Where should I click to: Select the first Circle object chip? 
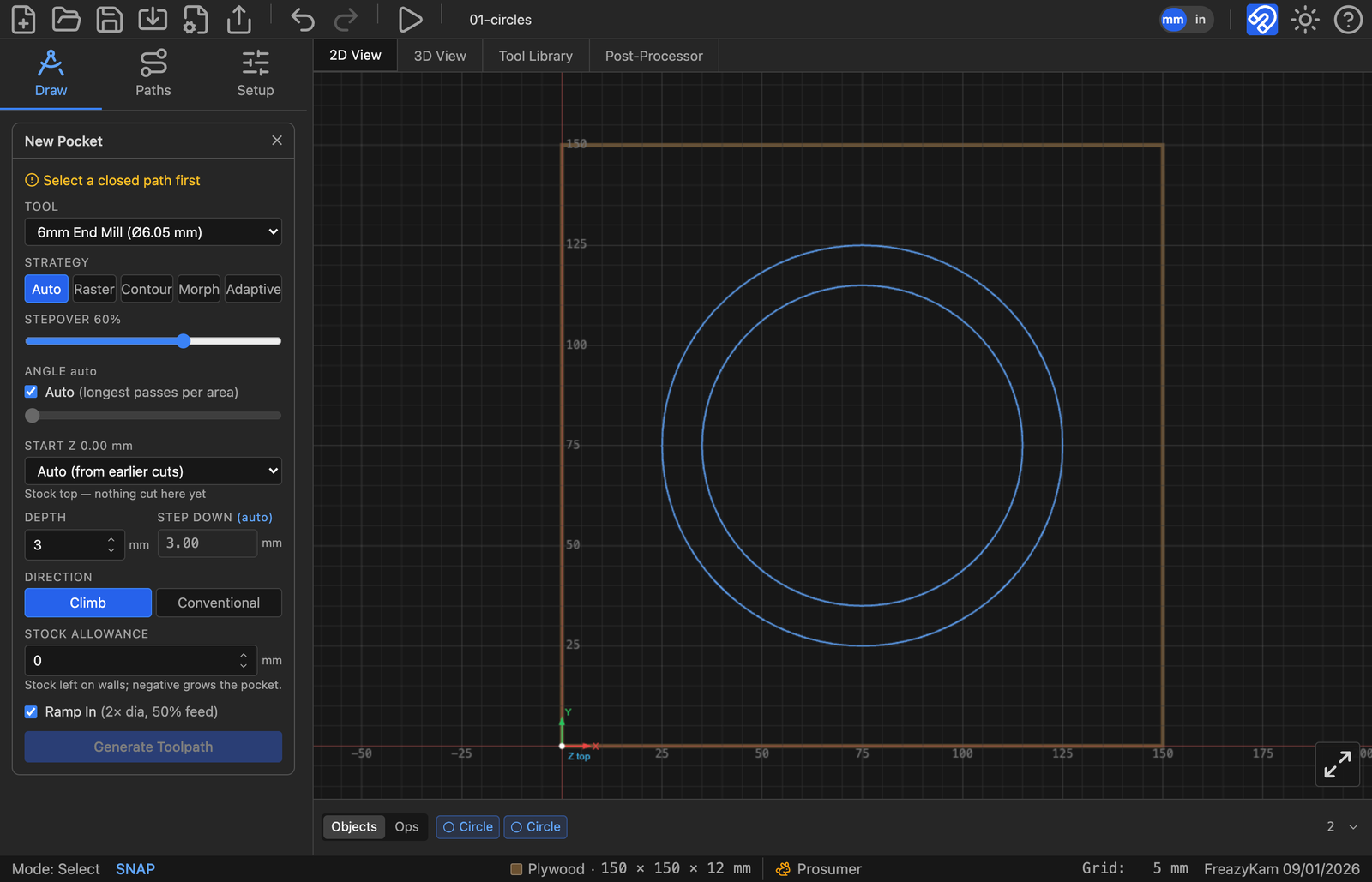click(468, 826)
